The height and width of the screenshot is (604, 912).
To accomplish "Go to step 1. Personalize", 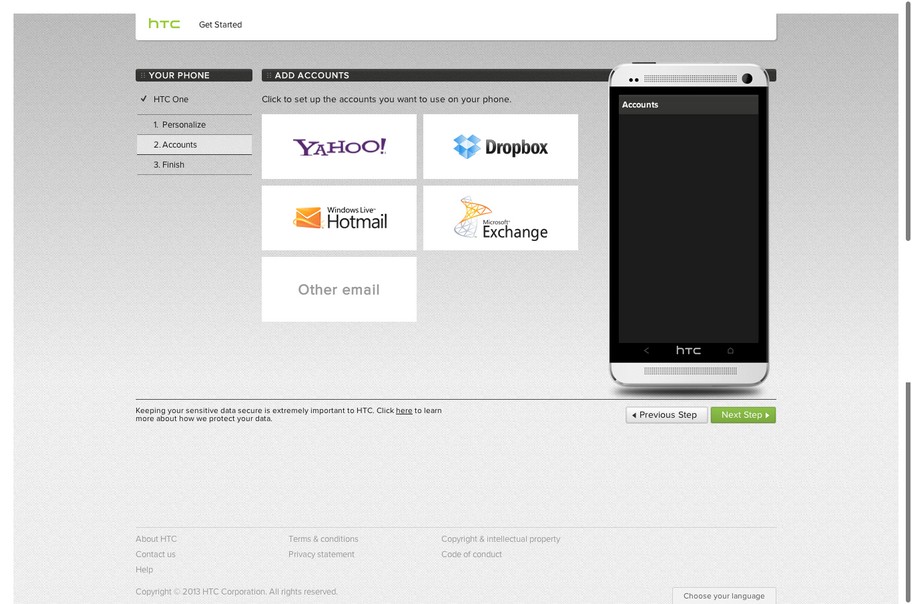I will [194, 125].
